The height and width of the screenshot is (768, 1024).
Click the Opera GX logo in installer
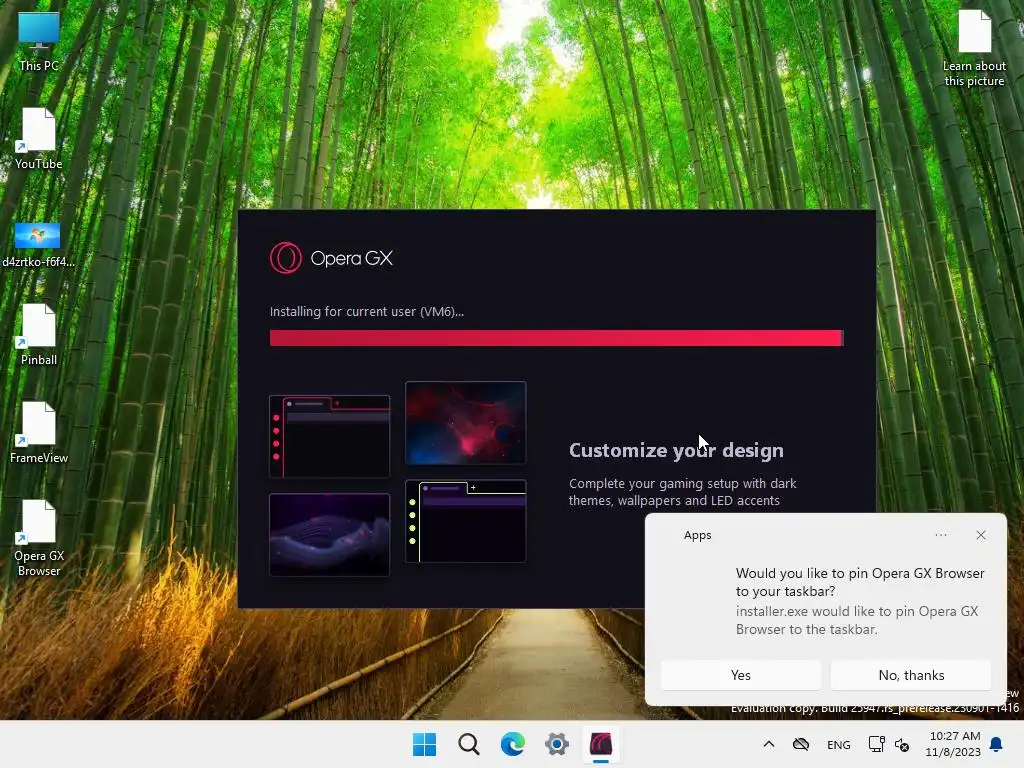[332, 258]
